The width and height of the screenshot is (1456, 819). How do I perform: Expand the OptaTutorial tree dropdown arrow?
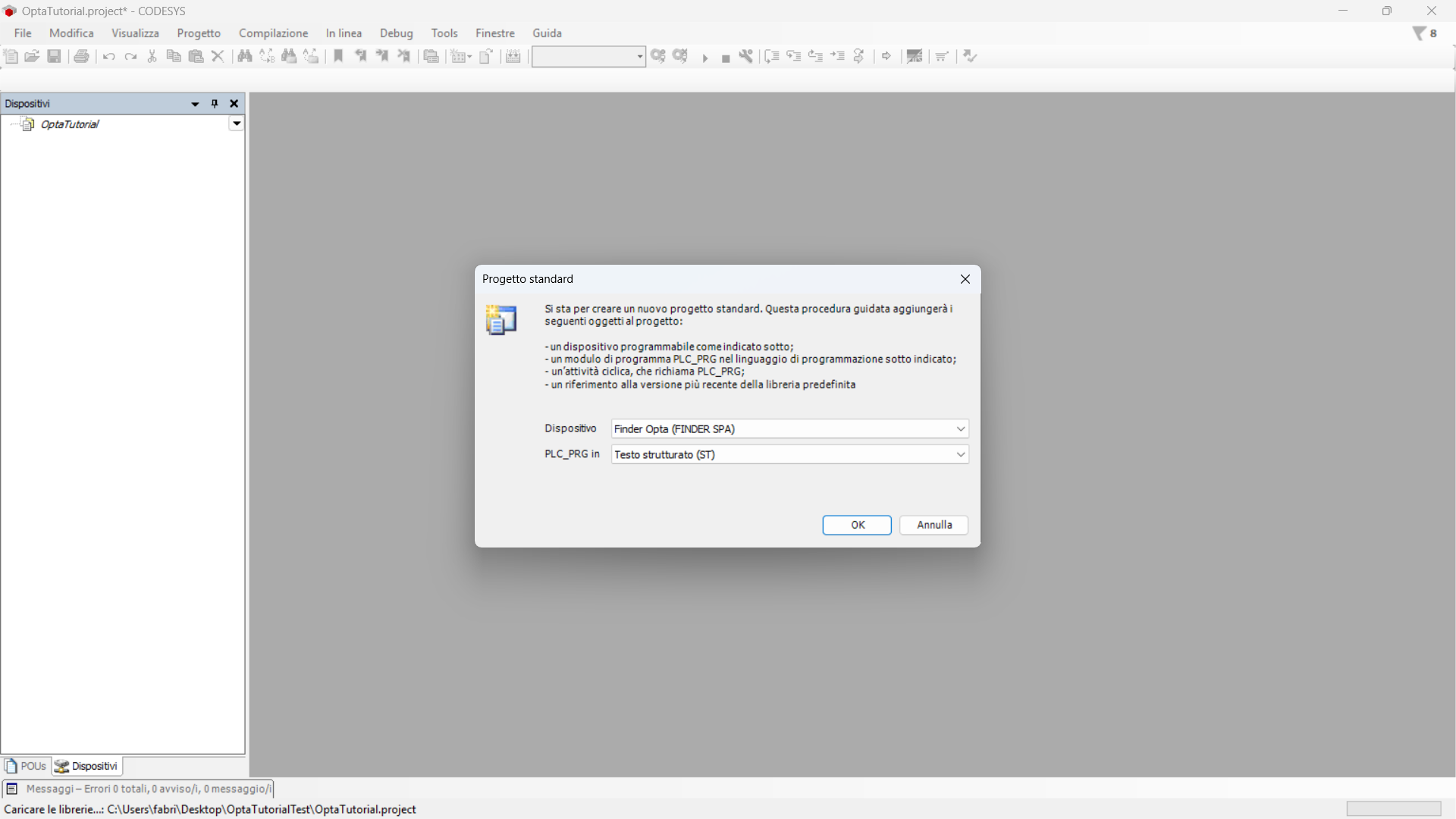(x=237, y=124)
